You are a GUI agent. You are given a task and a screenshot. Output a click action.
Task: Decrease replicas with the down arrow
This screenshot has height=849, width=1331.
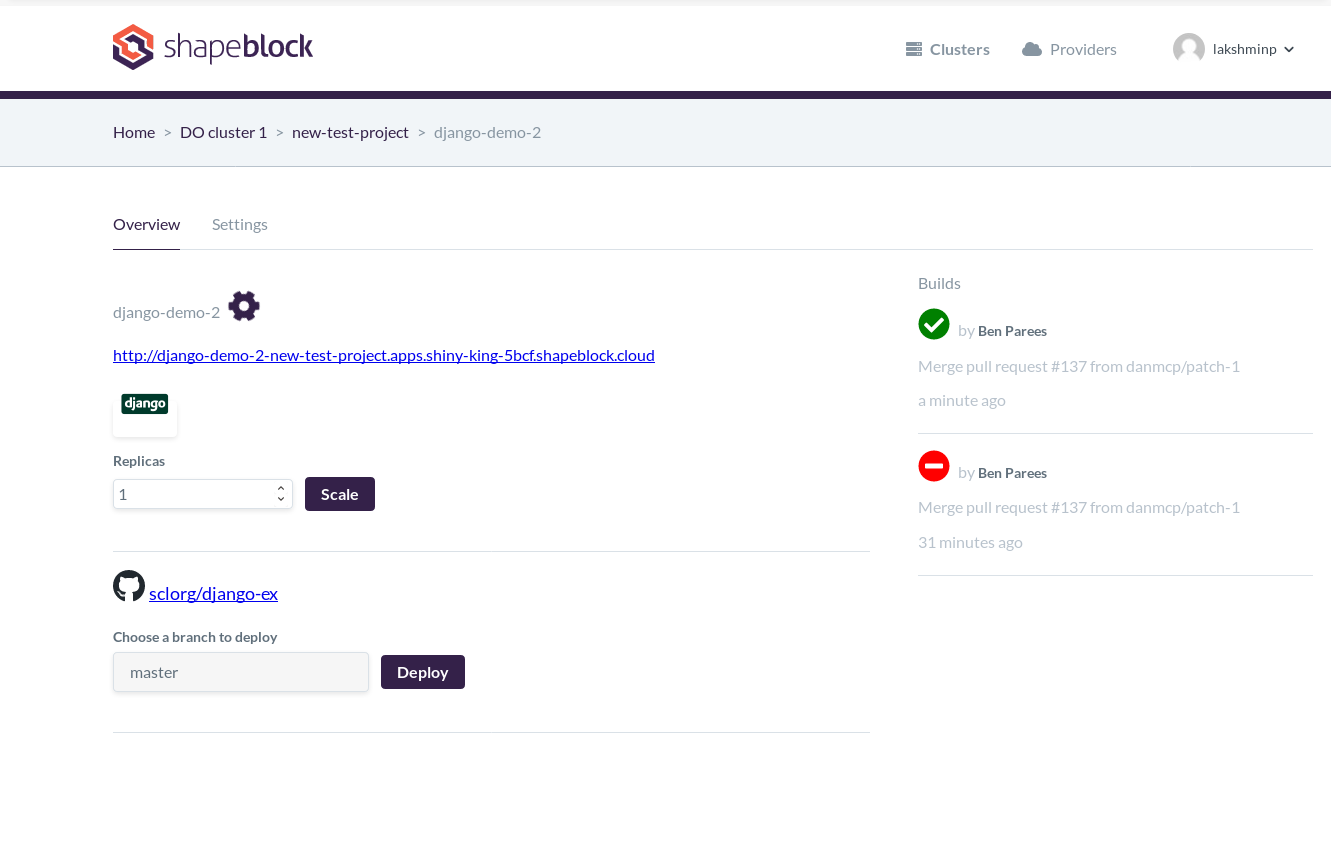(281, 499)
